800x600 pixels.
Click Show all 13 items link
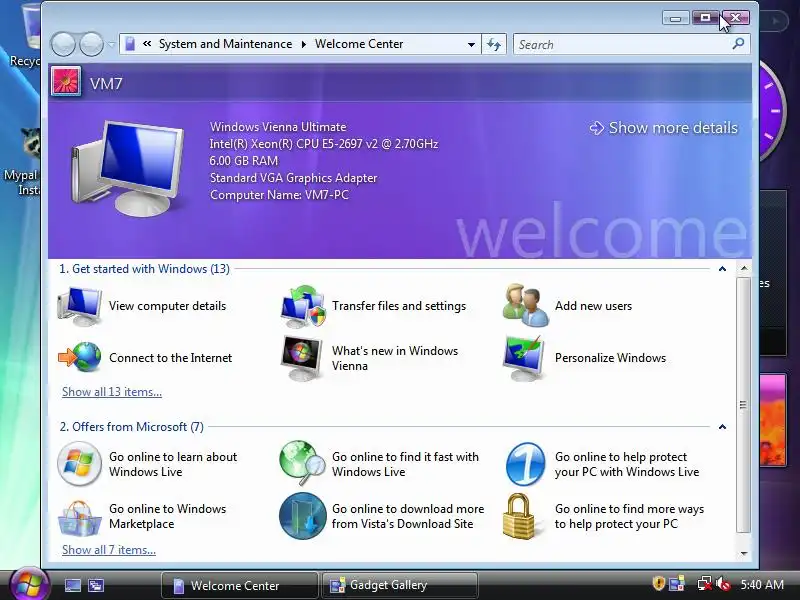pos(112,392)
